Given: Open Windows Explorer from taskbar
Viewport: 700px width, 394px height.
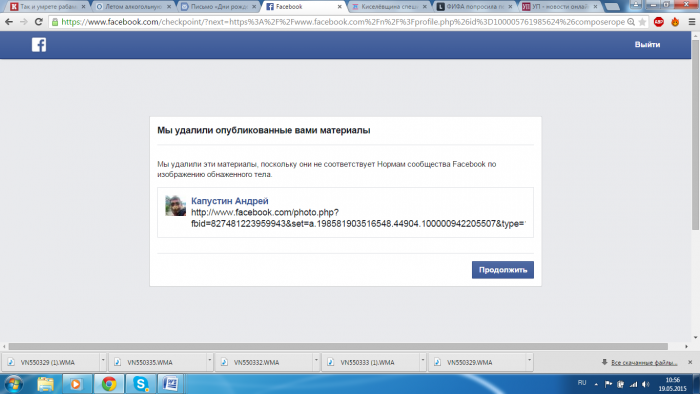Looking at the screenshot, I should coord(45,384).
